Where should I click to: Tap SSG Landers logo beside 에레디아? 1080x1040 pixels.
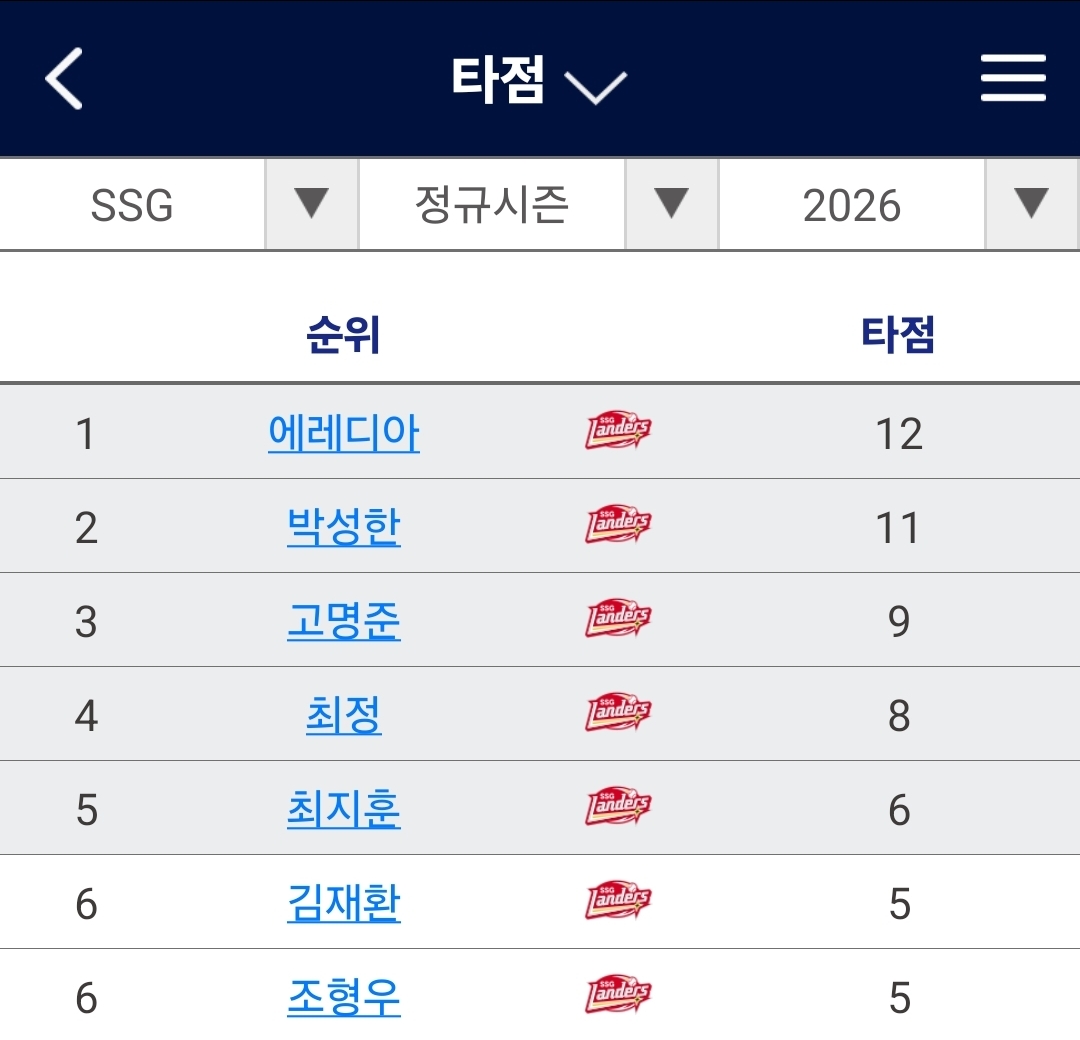coord(618,431)
